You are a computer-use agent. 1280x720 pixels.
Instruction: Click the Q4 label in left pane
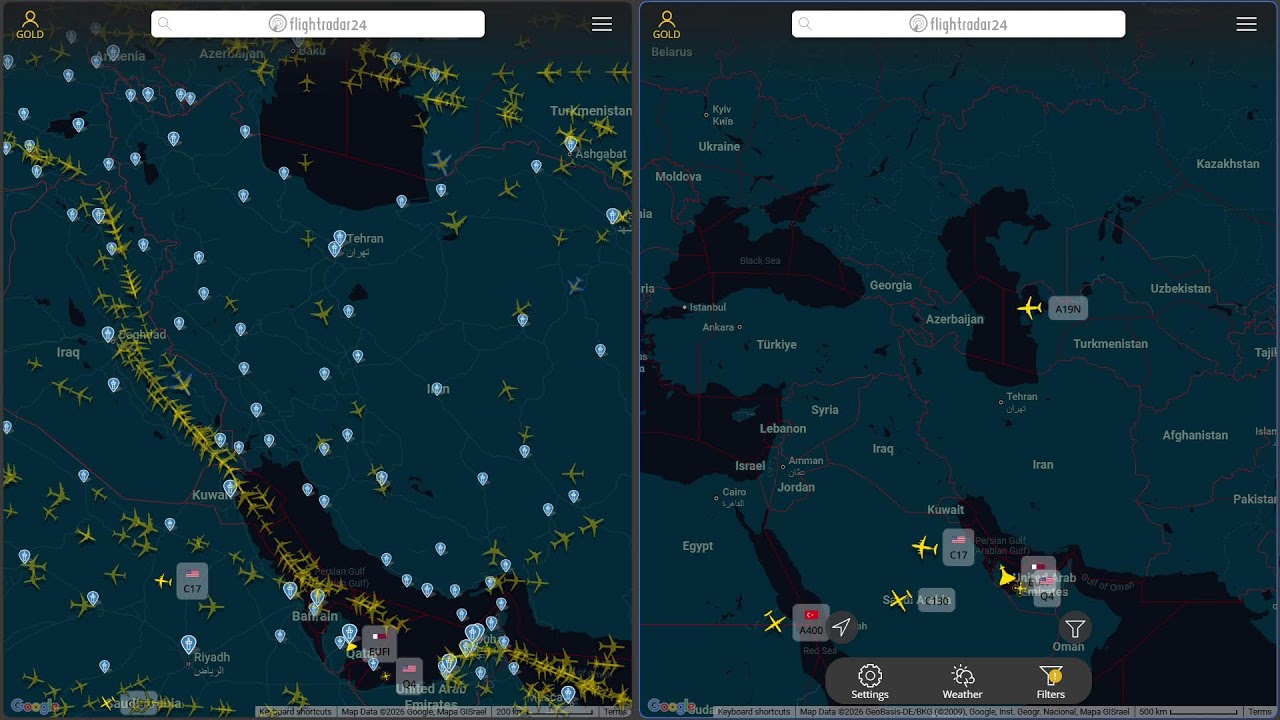(x=409, y=676)
